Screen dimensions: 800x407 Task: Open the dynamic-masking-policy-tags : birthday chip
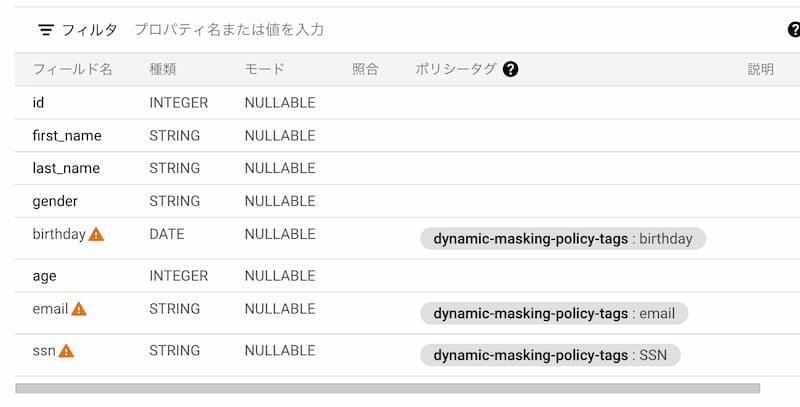point(563,239)
